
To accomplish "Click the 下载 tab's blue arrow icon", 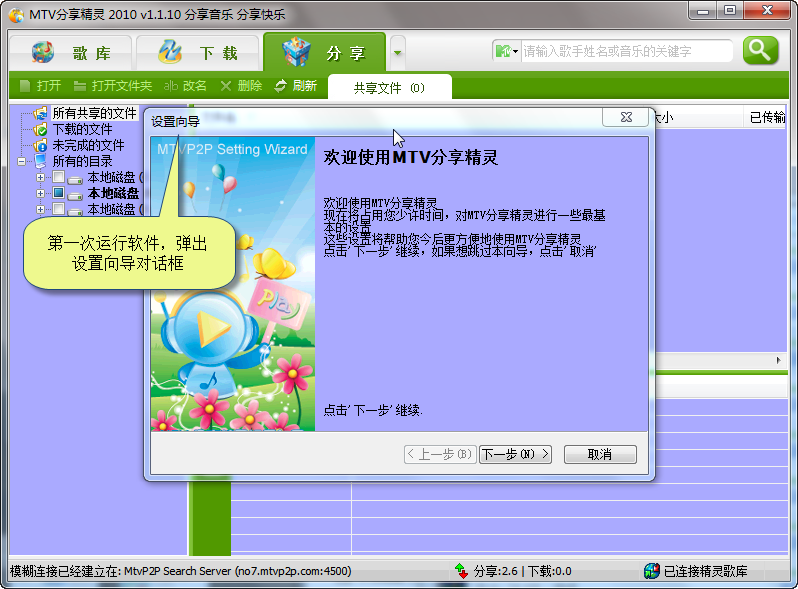I will pos(169,51).
